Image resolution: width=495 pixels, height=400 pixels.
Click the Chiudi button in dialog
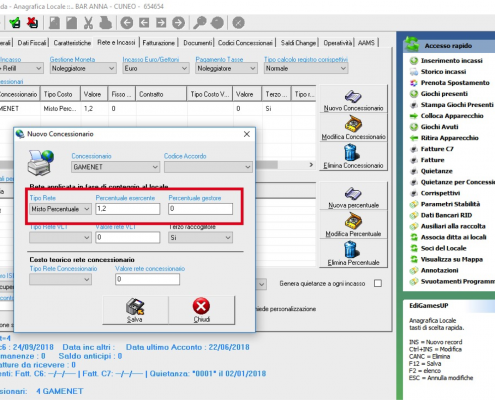click(x=202, y=310)
